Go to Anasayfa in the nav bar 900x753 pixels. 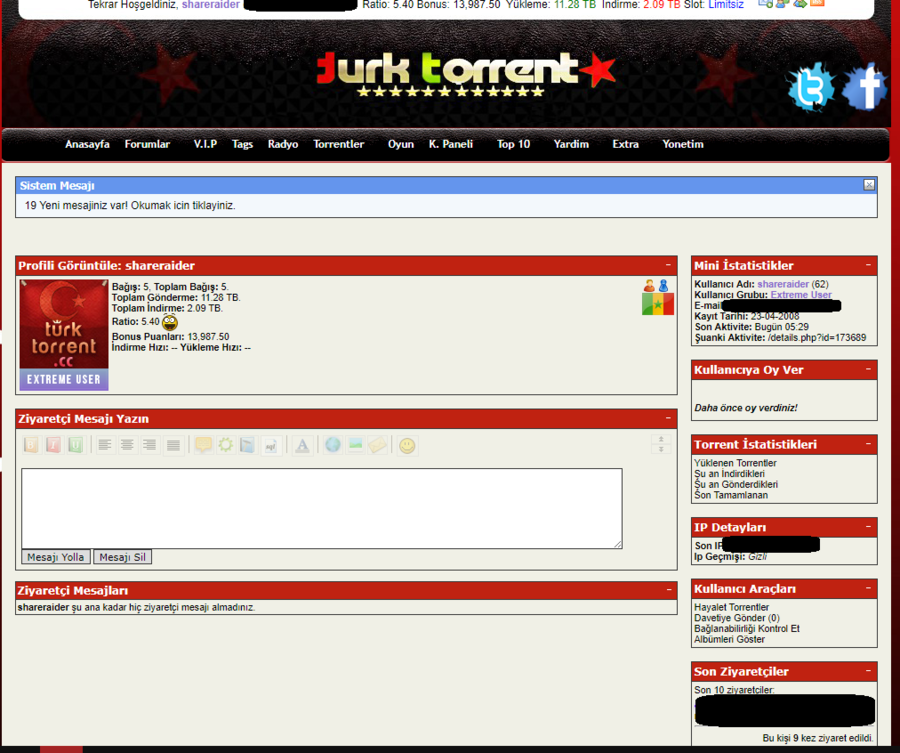[87, 144]
